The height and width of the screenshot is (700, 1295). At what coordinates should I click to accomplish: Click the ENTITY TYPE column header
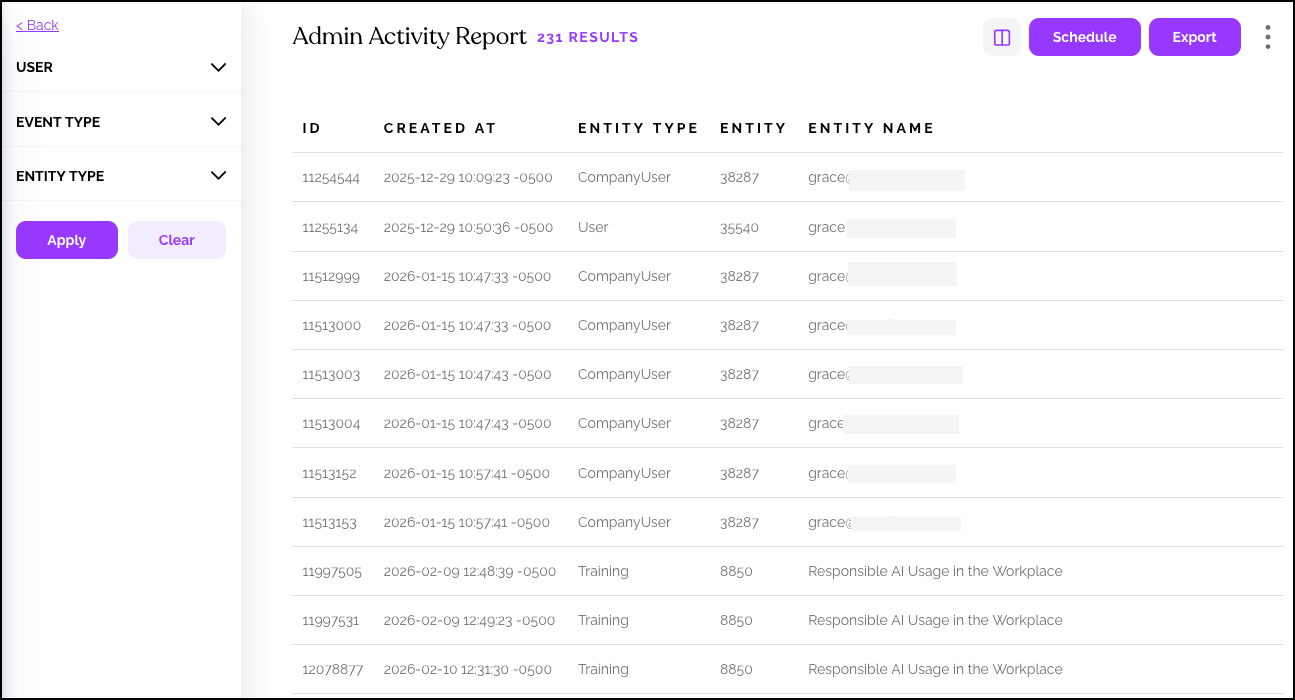click(638, 128)
